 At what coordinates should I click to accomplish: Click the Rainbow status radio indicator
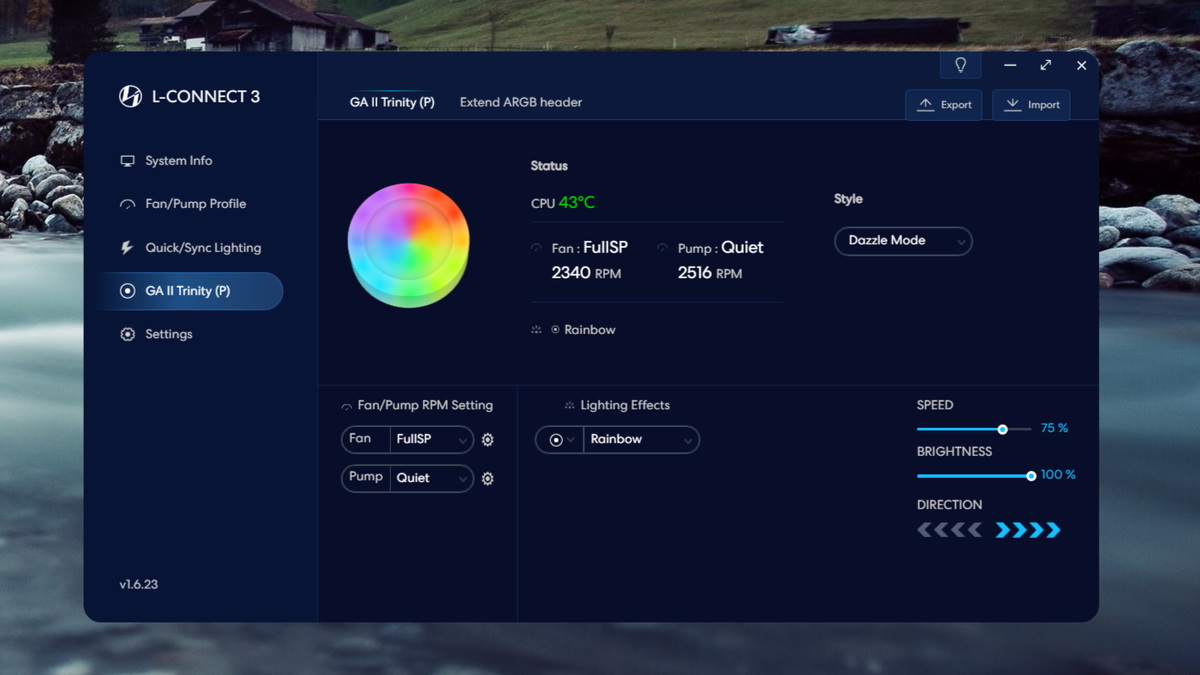pyautogui.click(x=555, y=330)
